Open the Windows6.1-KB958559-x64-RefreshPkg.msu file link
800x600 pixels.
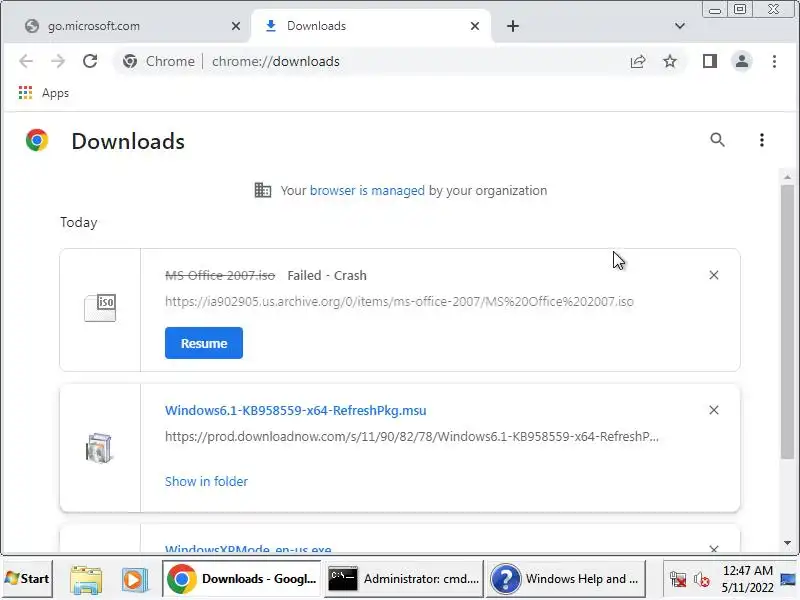tap(295, 411)
